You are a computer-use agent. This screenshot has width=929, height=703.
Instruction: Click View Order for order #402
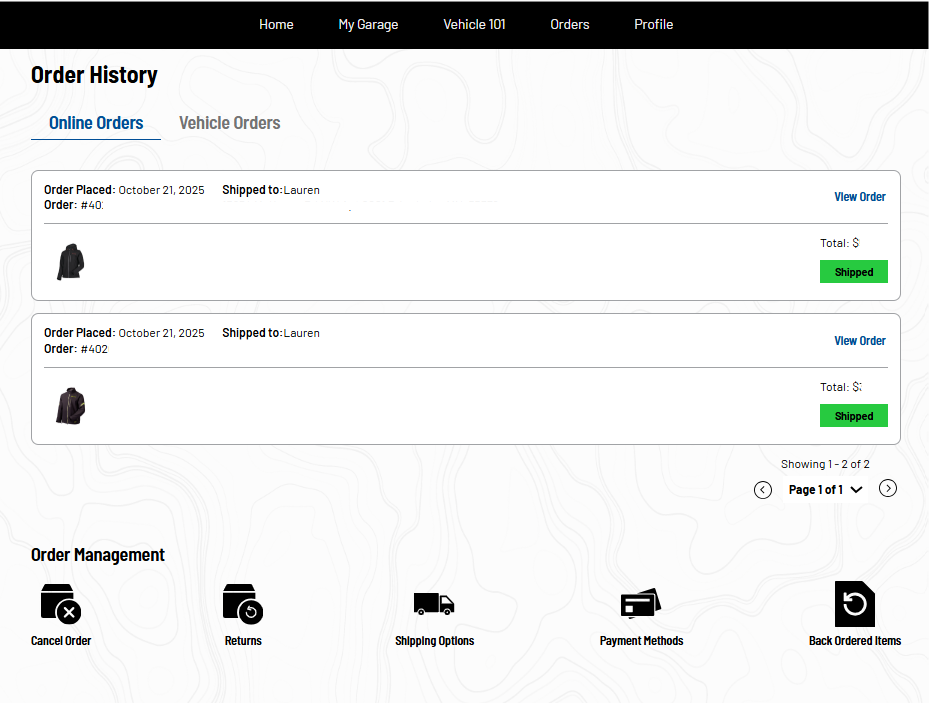click(860, 341)
